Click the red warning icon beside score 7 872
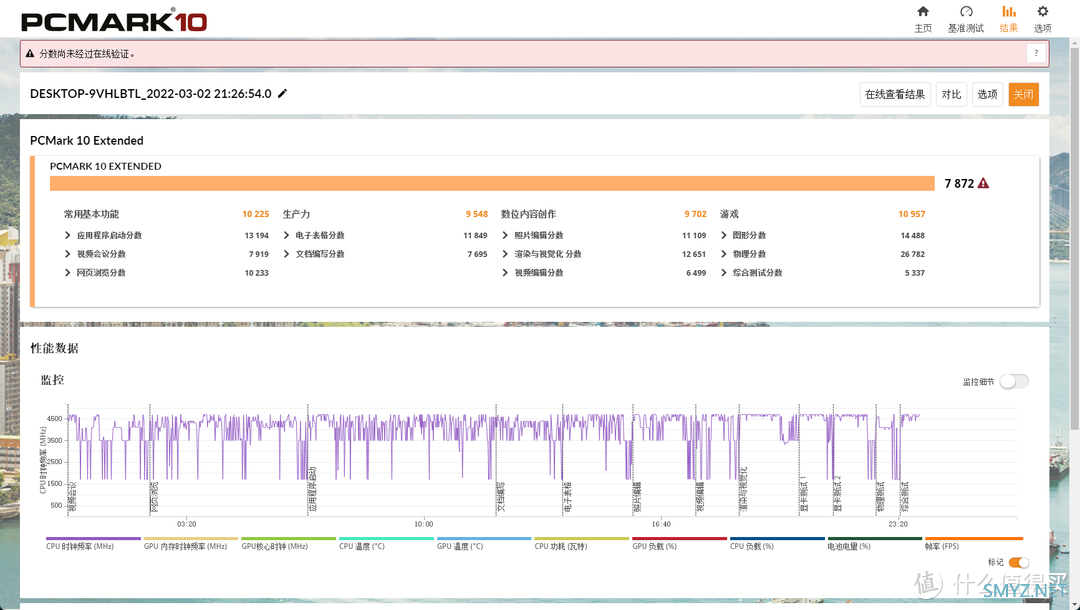Screen dimensions: 1080x610 pos(983,184)
